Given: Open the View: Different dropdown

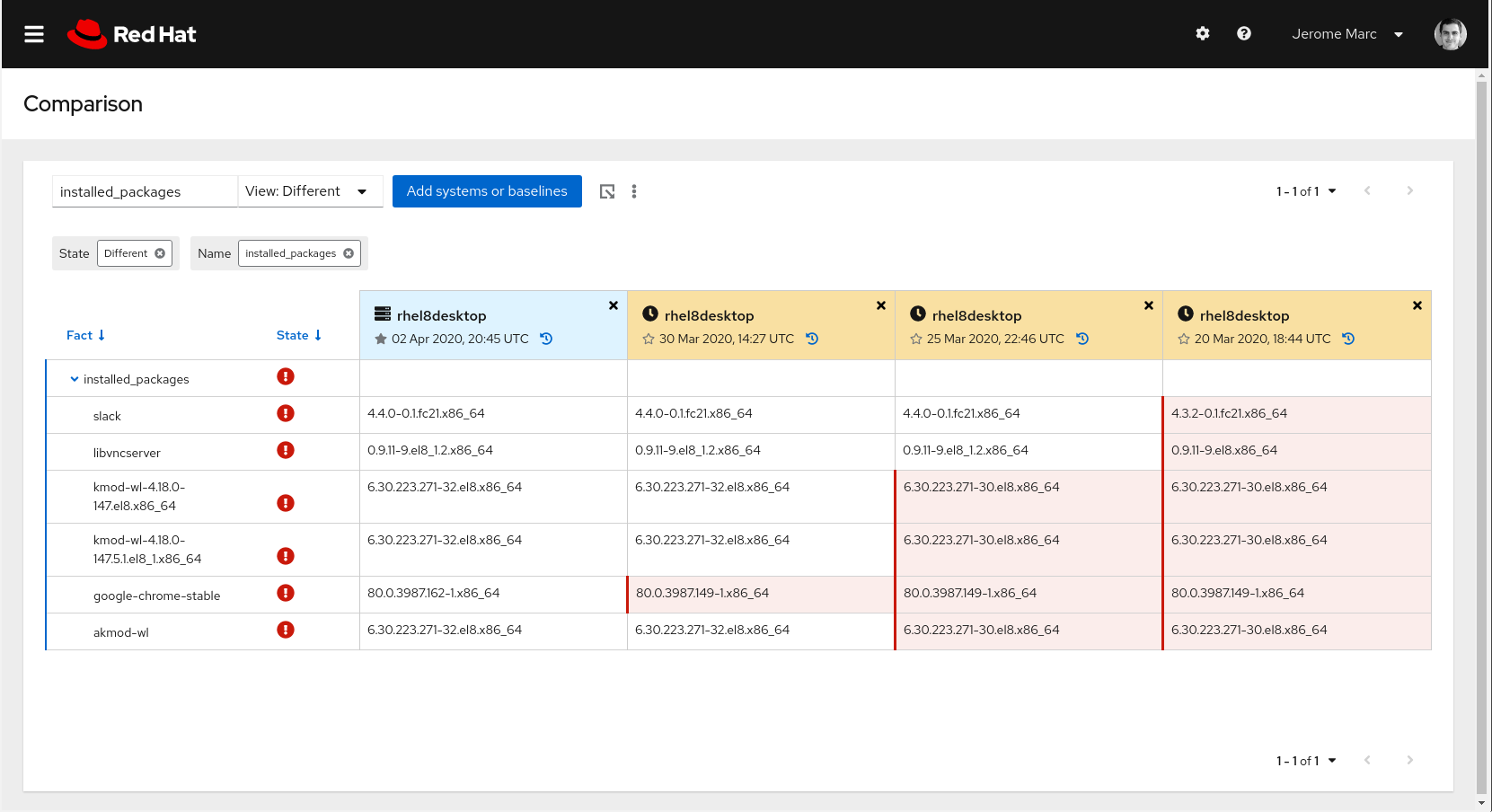Looking at the screenshot, I should point(309,191).
